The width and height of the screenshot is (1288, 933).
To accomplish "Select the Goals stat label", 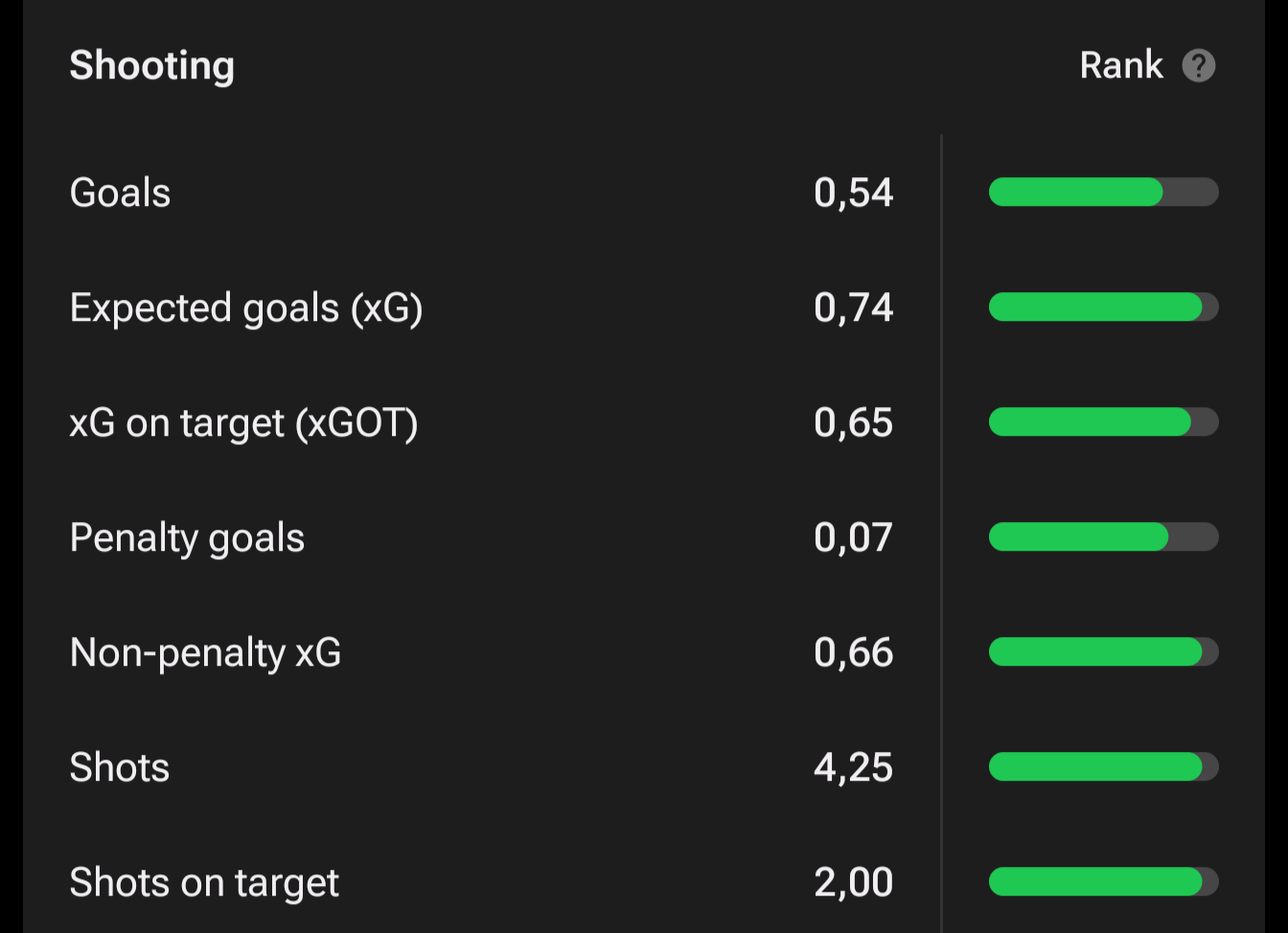I will pos(121,193).
